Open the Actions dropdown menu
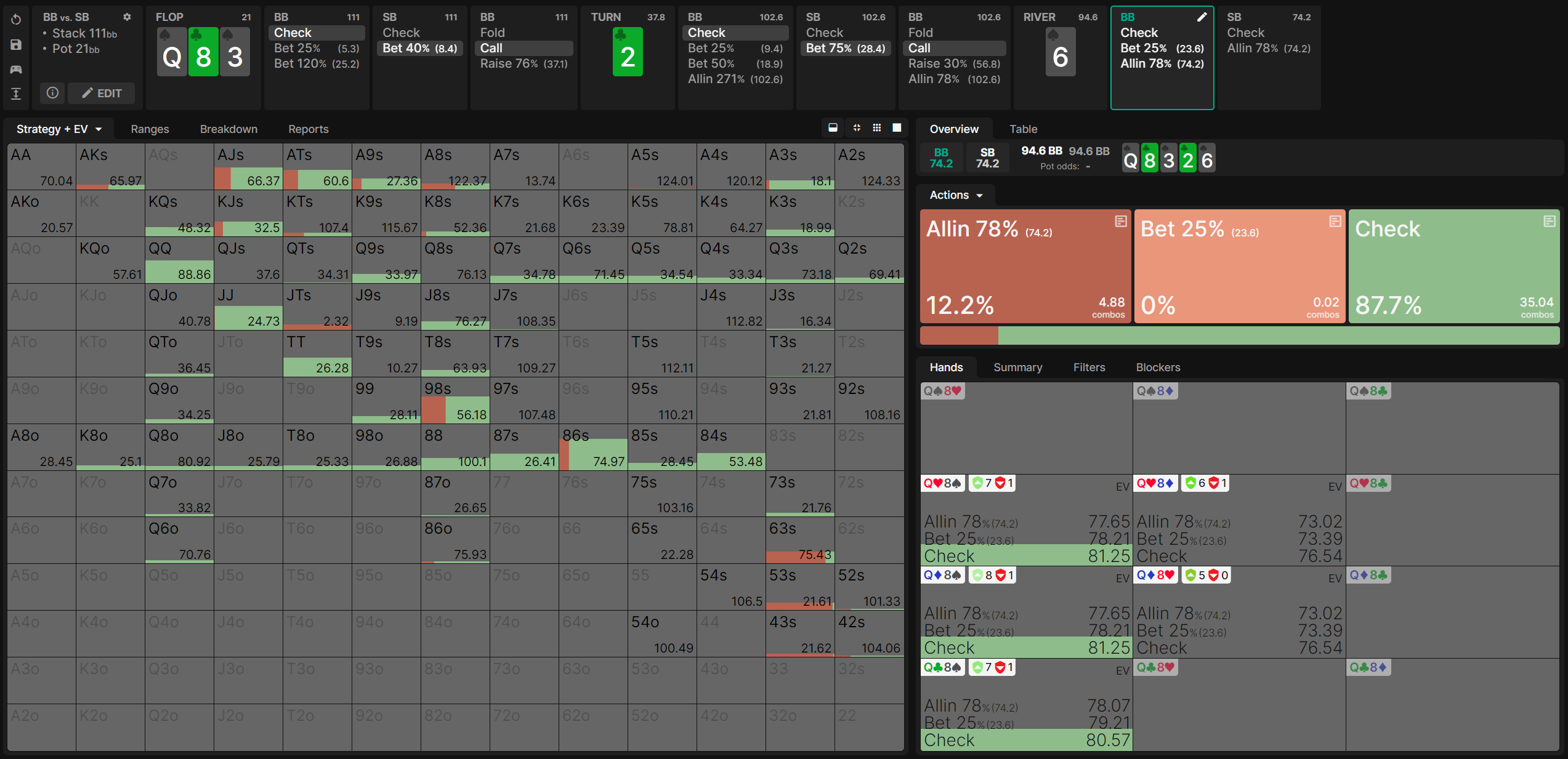 [x=956, y=195]
